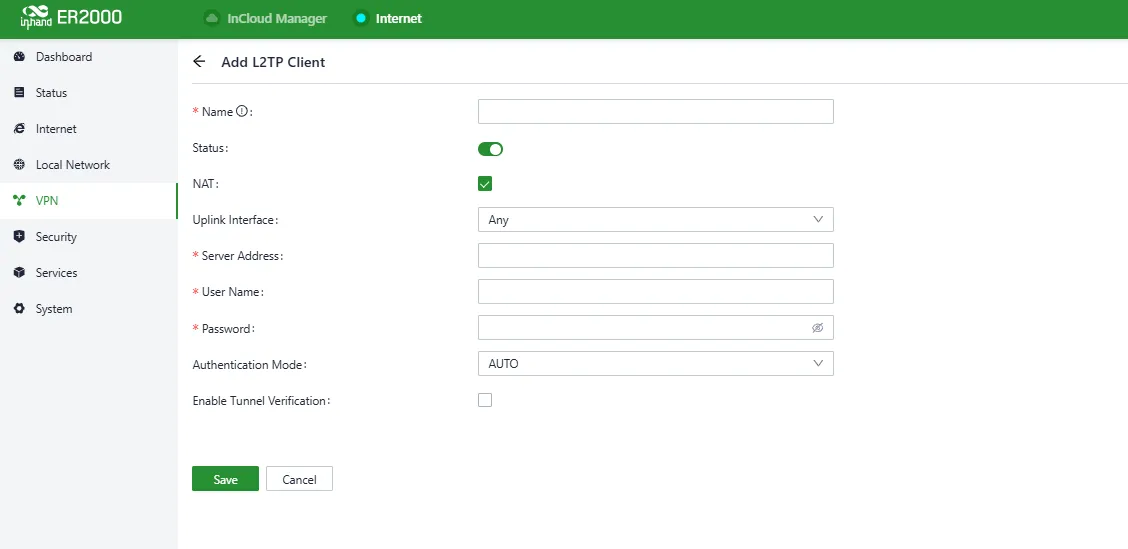Enable Tunnel Verification checkbox

485,400
